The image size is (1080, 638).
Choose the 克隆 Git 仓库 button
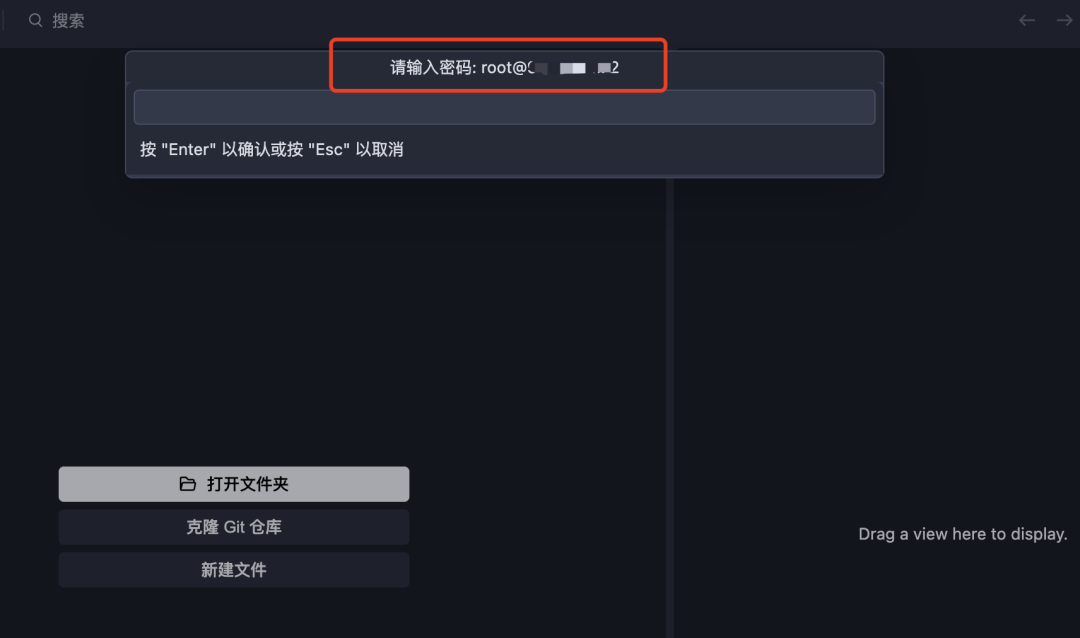click(233, 527)
